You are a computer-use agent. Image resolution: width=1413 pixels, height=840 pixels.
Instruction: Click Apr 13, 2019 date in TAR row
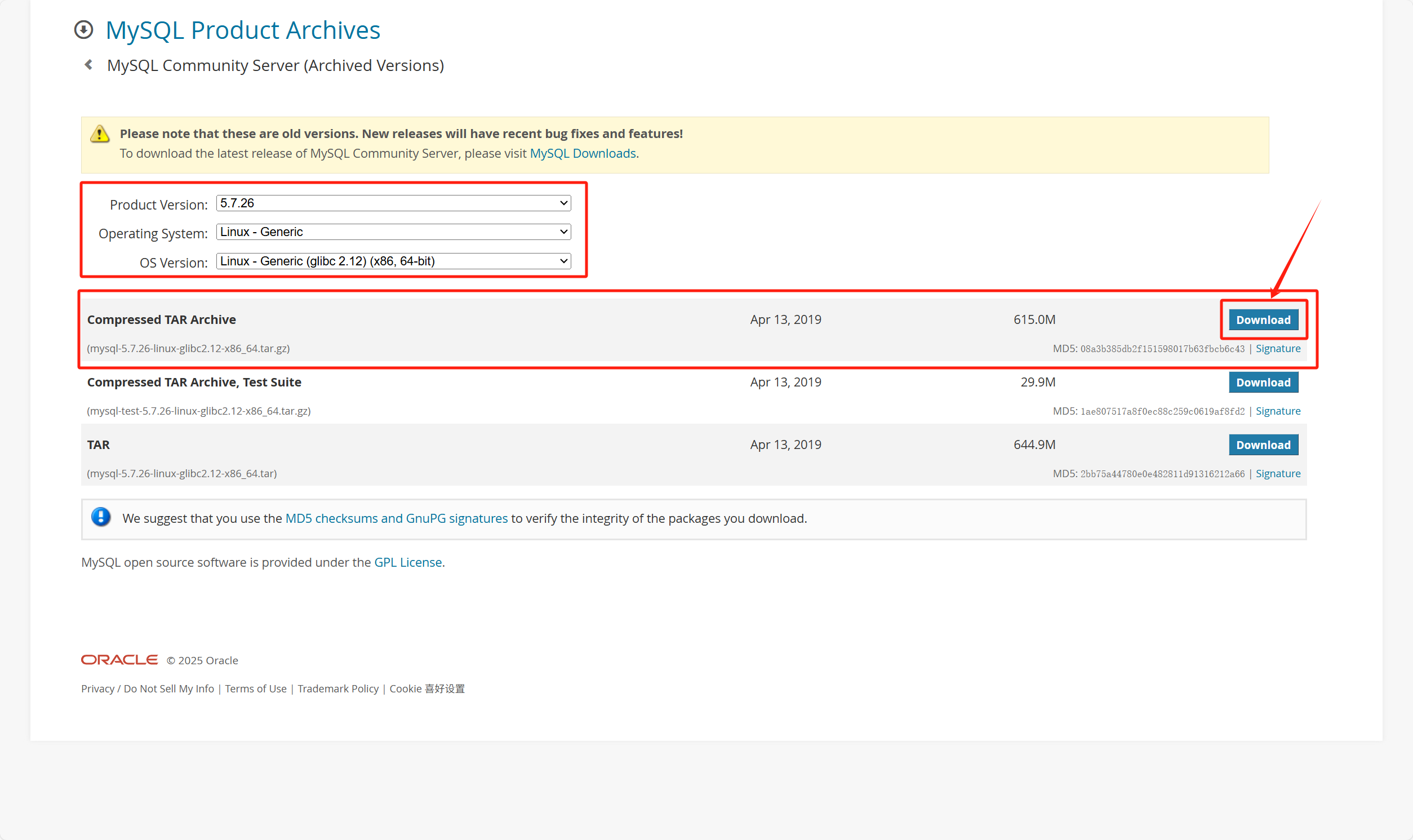[785, 445]
